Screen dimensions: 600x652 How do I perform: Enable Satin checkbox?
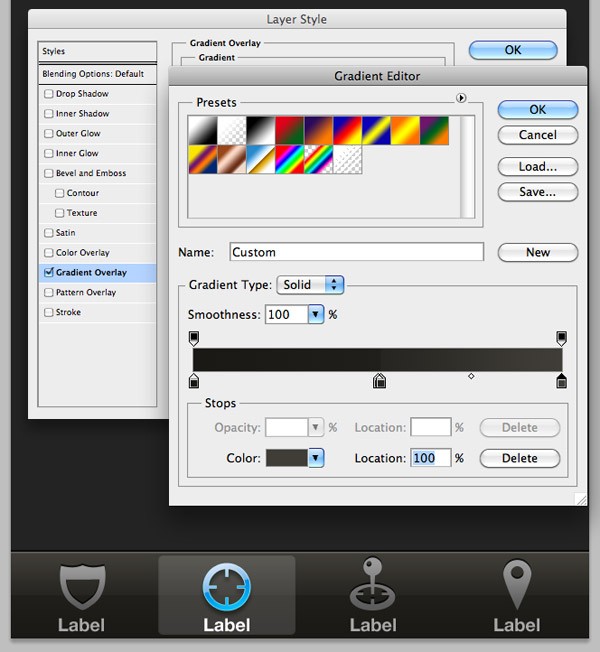point(49,233)
